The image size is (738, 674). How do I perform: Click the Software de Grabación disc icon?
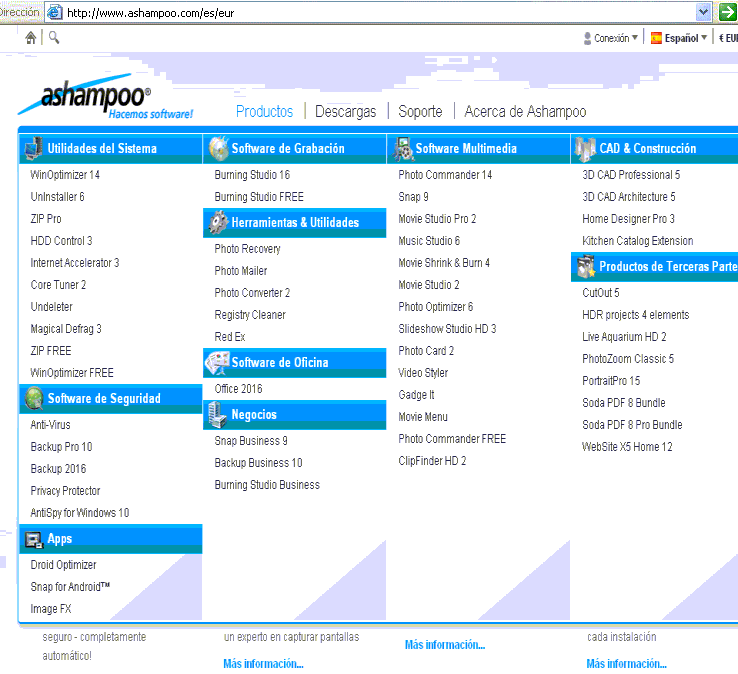tap(218, 148)
